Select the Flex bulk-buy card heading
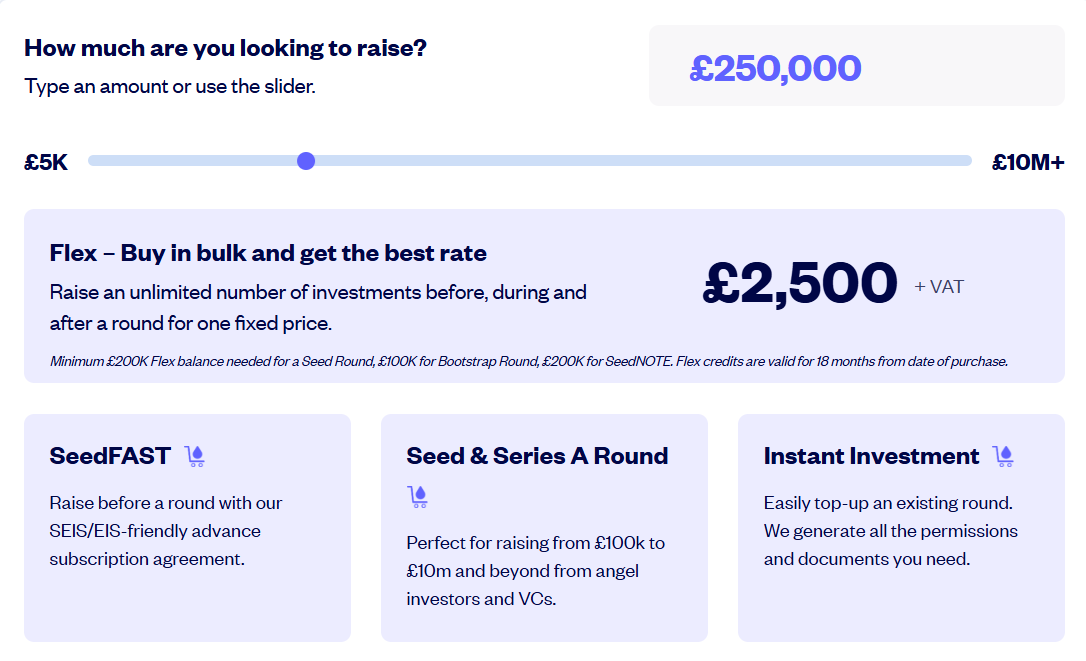The width and height of the screenshot is (1086, 661). [x=268, y=253]
